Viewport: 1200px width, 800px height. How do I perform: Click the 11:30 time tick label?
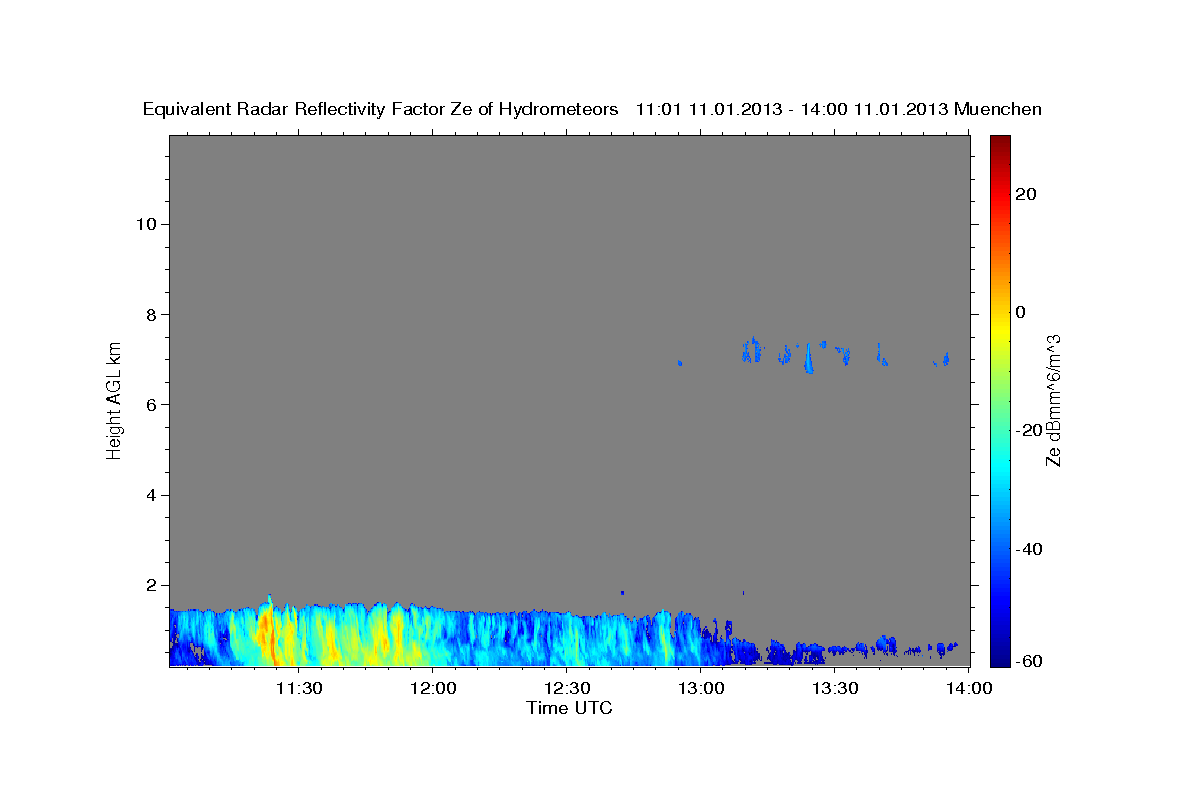[x=299, y=689]
